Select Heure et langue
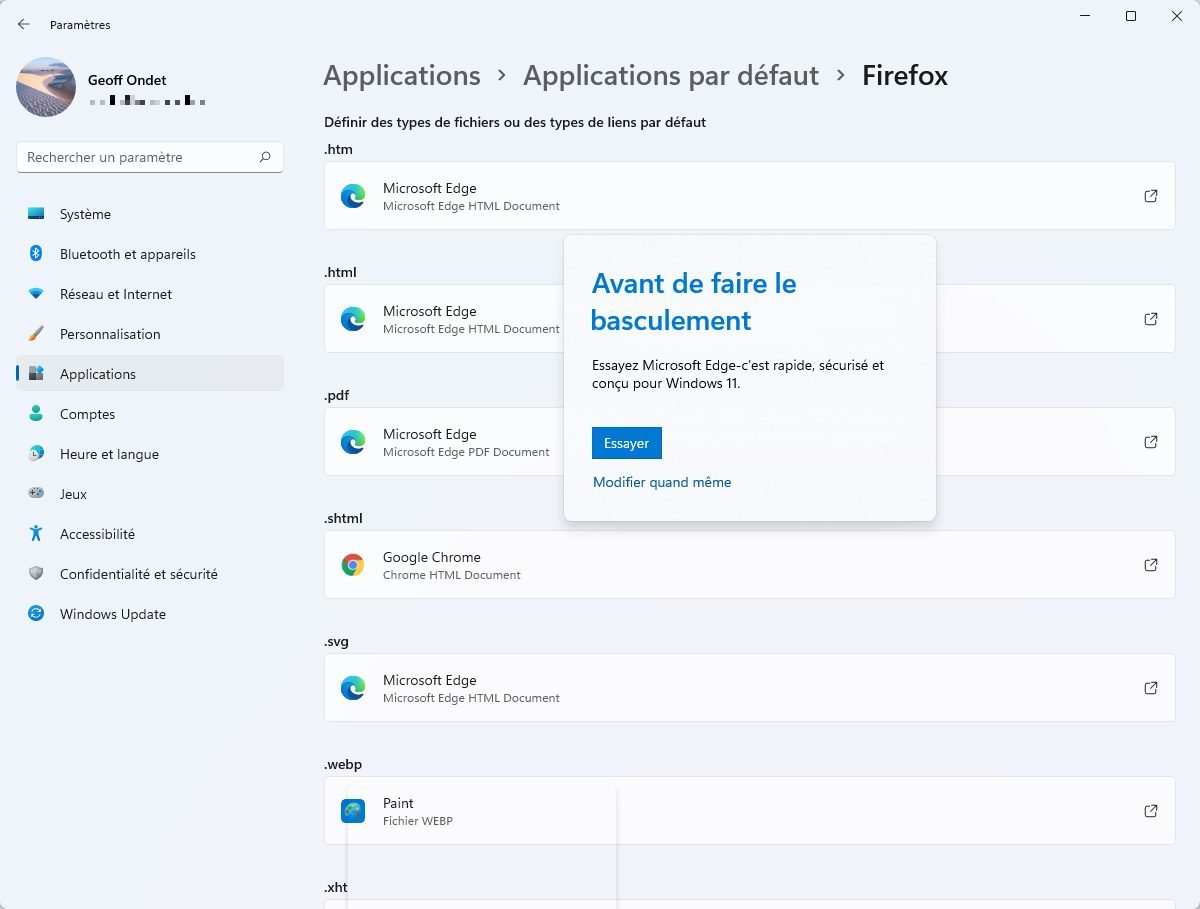This screenshot has width=1200, height=909. pyautogui.click(x=150, y=454)
